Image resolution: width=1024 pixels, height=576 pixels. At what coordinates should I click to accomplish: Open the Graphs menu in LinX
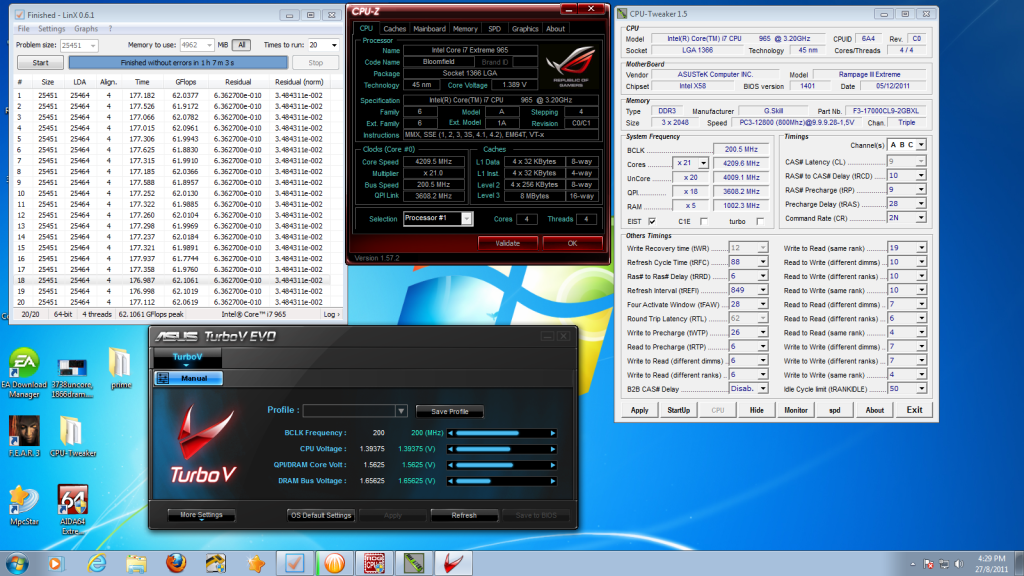(86, 29)
